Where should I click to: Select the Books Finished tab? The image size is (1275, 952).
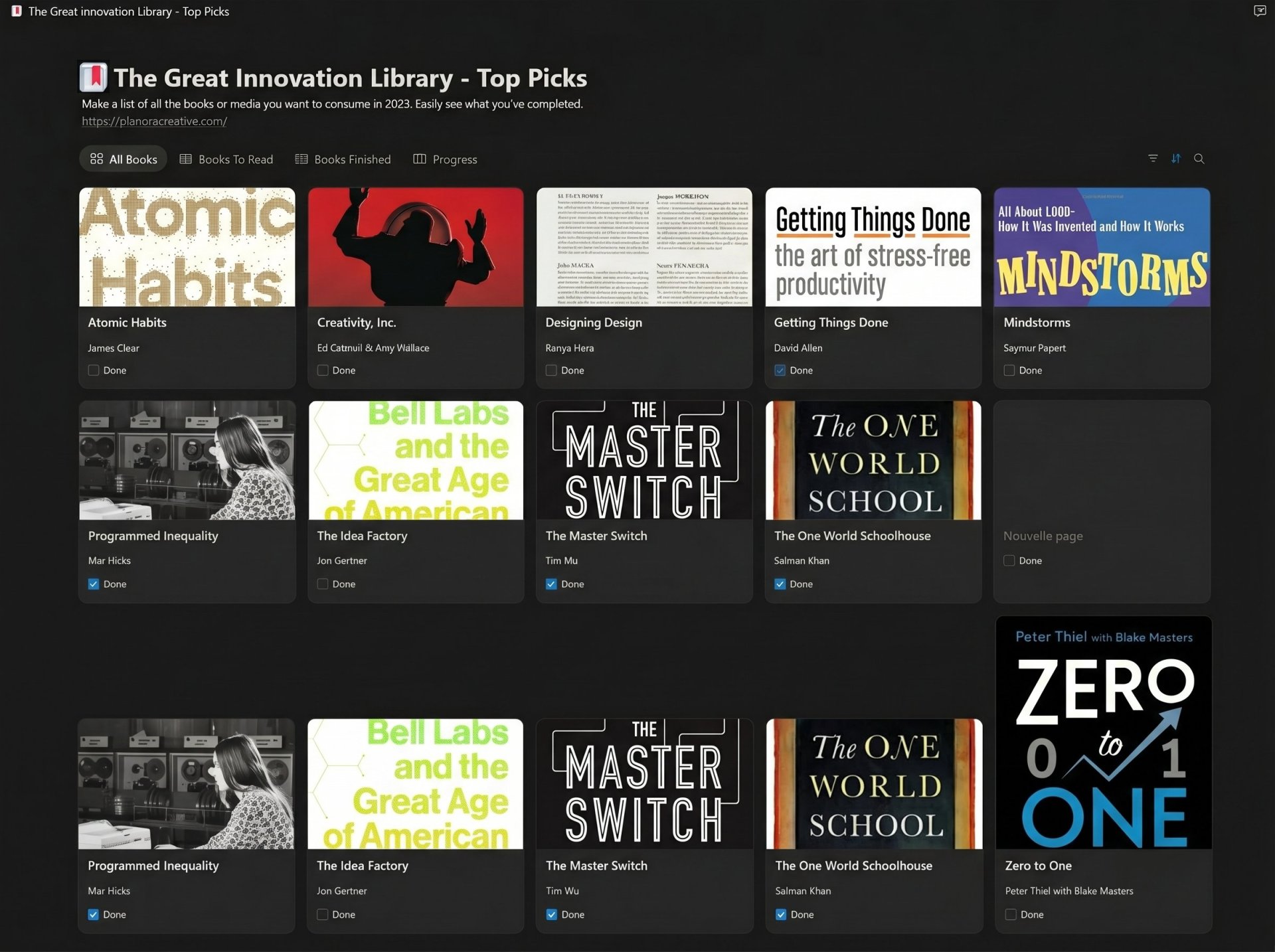(x=343, y=159)
